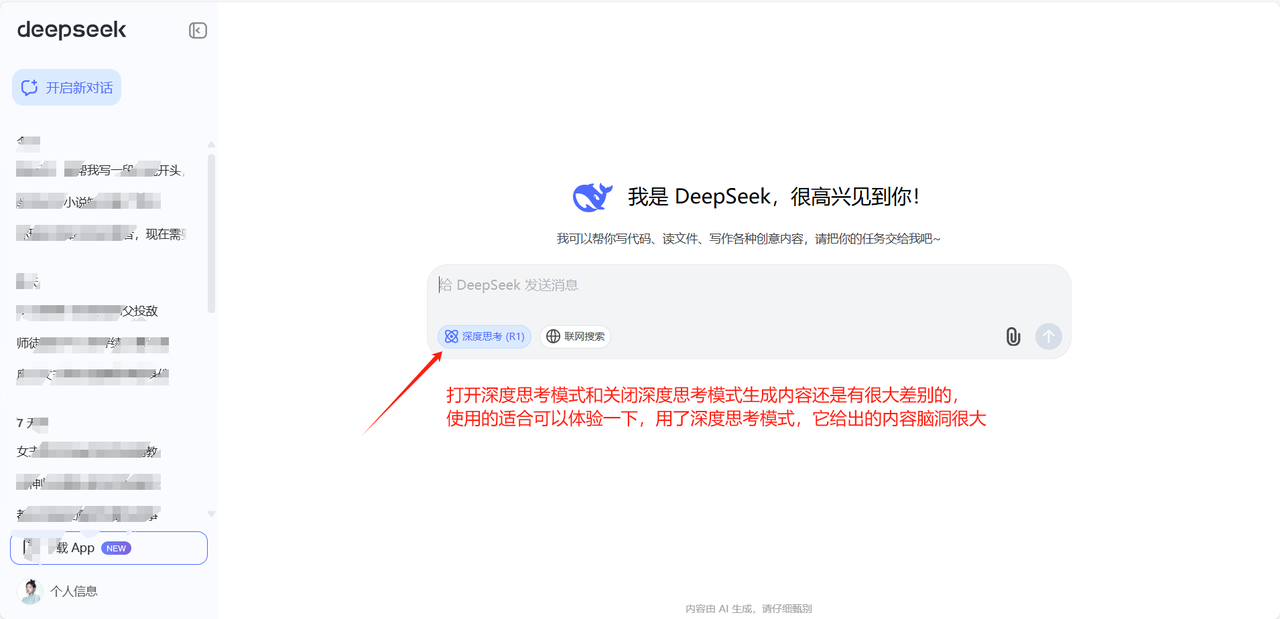
Task: Click the blue whale DeepSeek logo
Action: pos(592,197)
